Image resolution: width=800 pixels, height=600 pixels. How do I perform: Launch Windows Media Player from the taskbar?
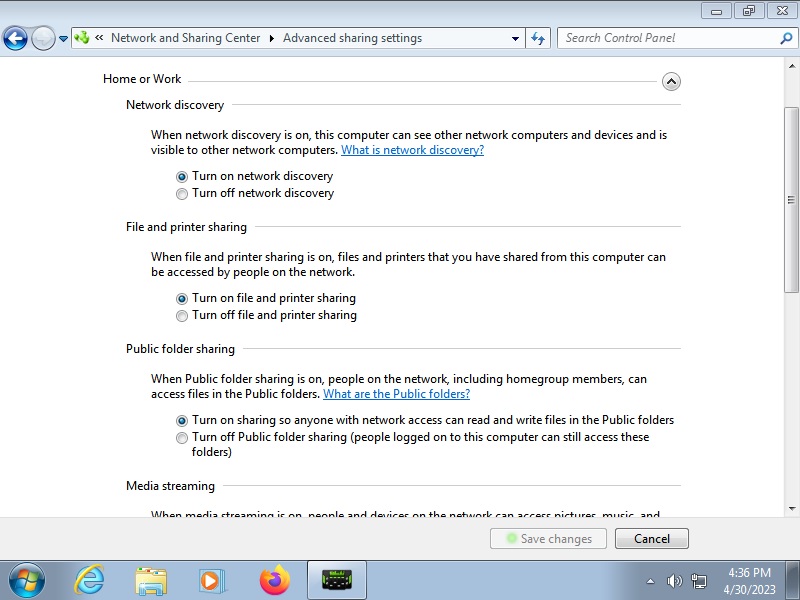point(211,581)
